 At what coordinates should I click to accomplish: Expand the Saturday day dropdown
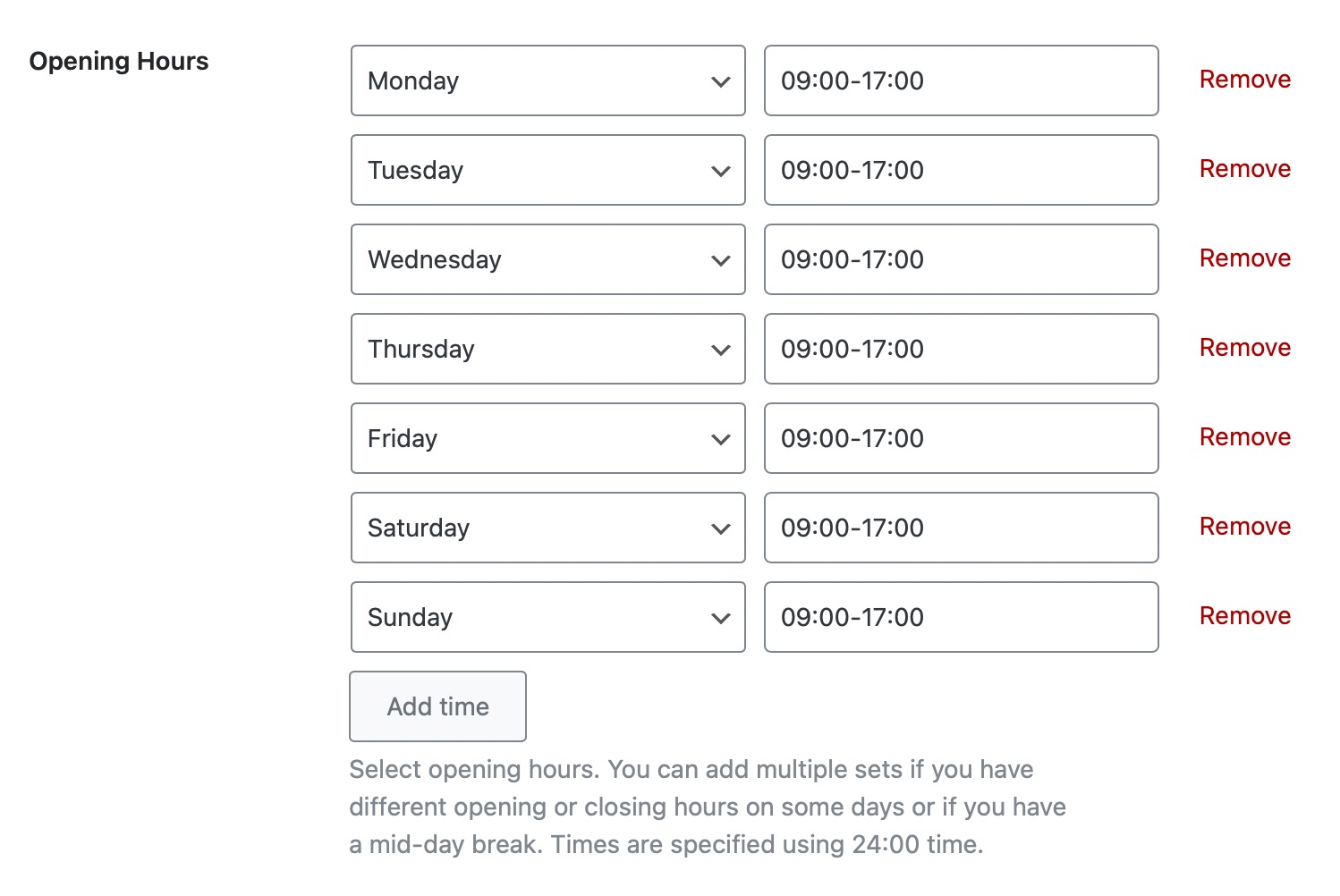[547, 528]
